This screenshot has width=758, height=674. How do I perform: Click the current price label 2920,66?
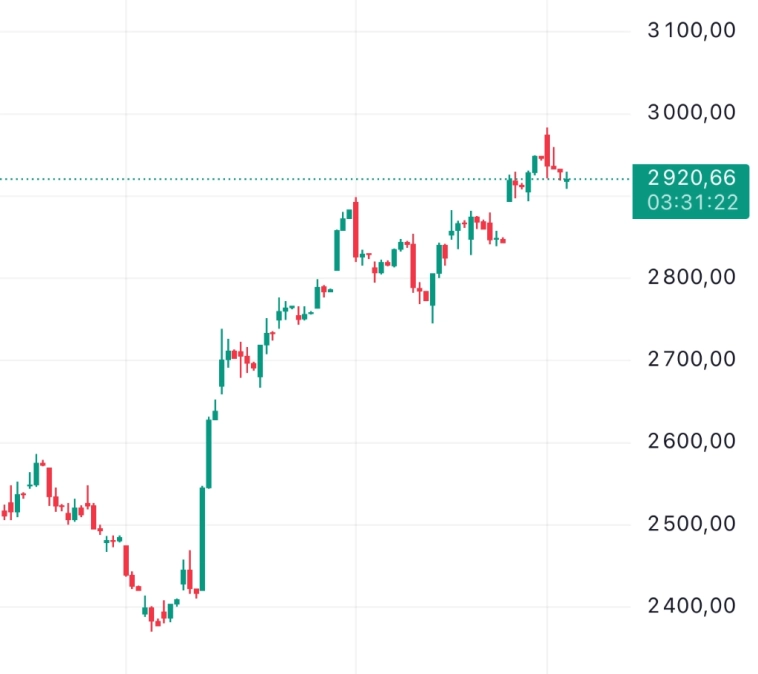coord(691,178)
